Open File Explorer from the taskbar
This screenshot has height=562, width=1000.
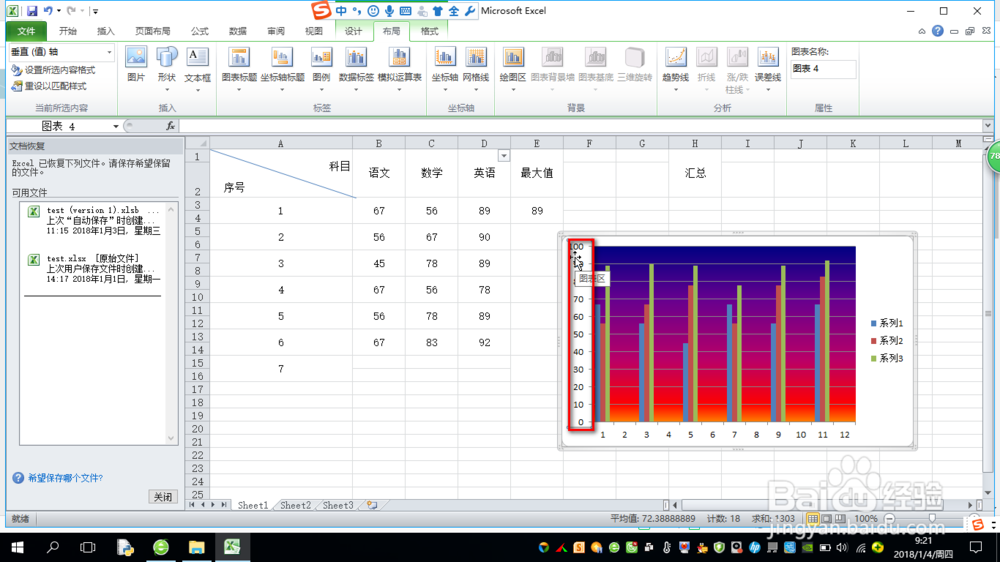(x=196, y=547)
